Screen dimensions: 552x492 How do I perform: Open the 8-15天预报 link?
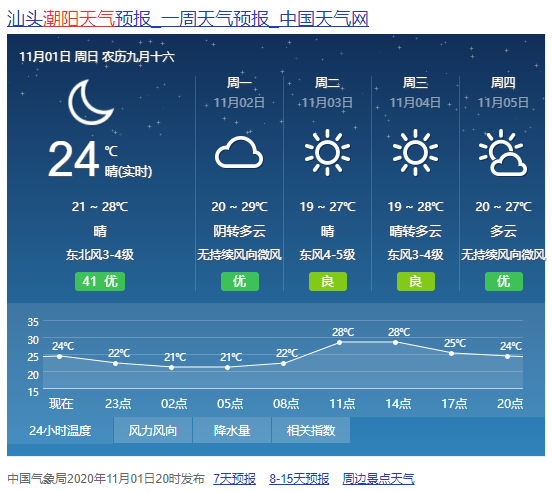click(x=299, y=479)
